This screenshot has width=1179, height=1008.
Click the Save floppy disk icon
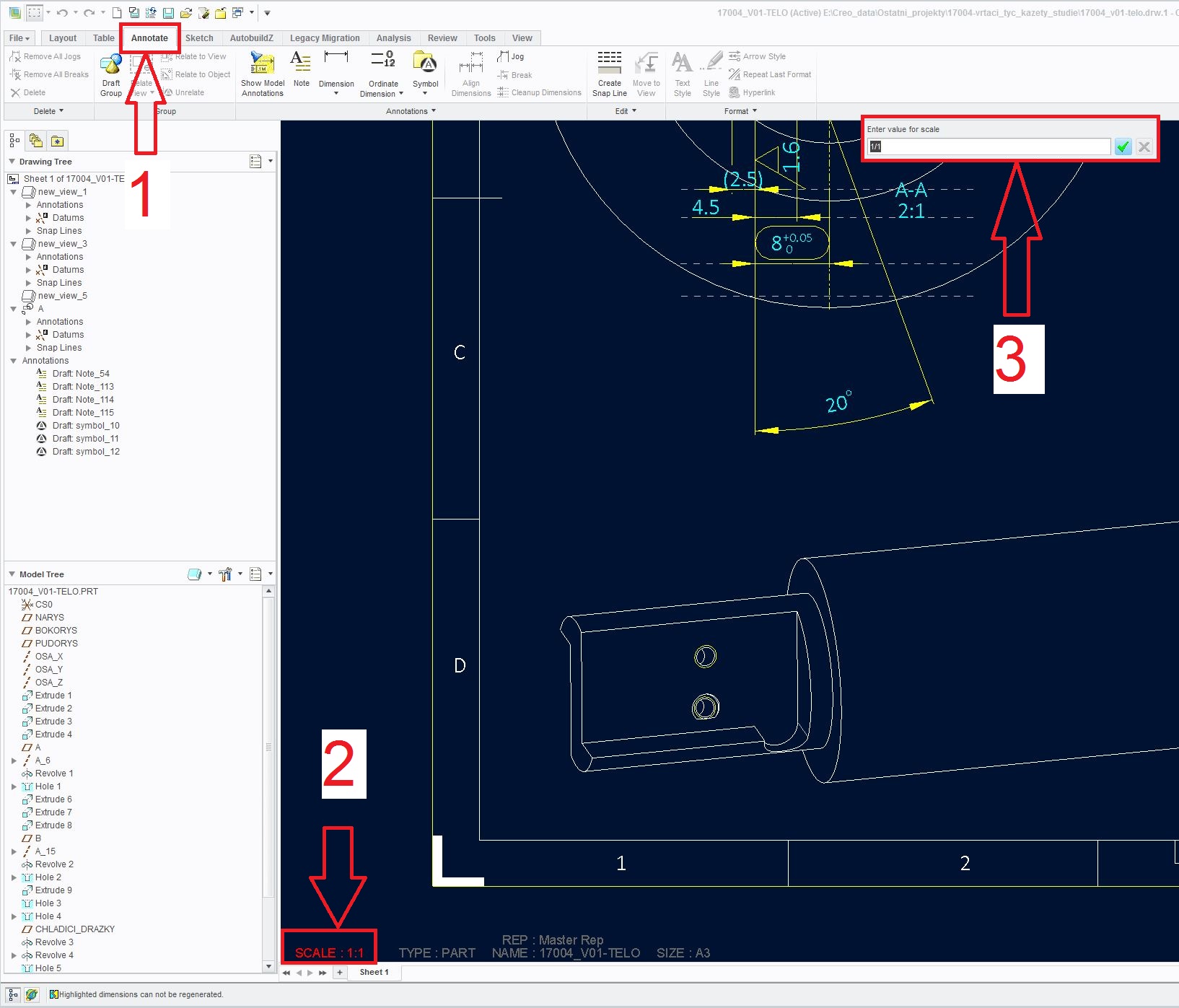pyautogui.click(x=168, y=13)
